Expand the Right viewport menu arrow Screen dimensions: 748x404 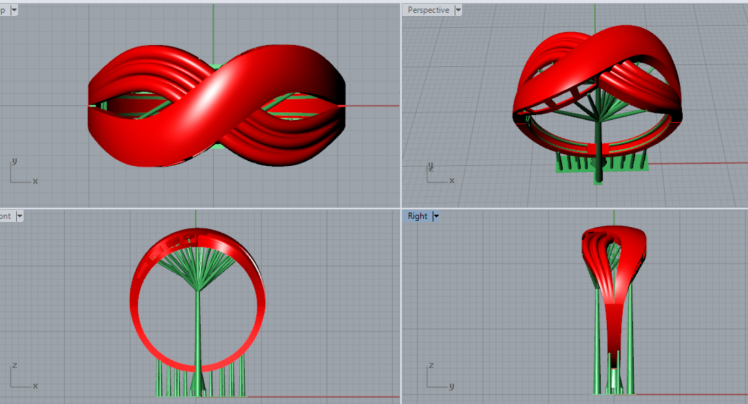point(436,216)
